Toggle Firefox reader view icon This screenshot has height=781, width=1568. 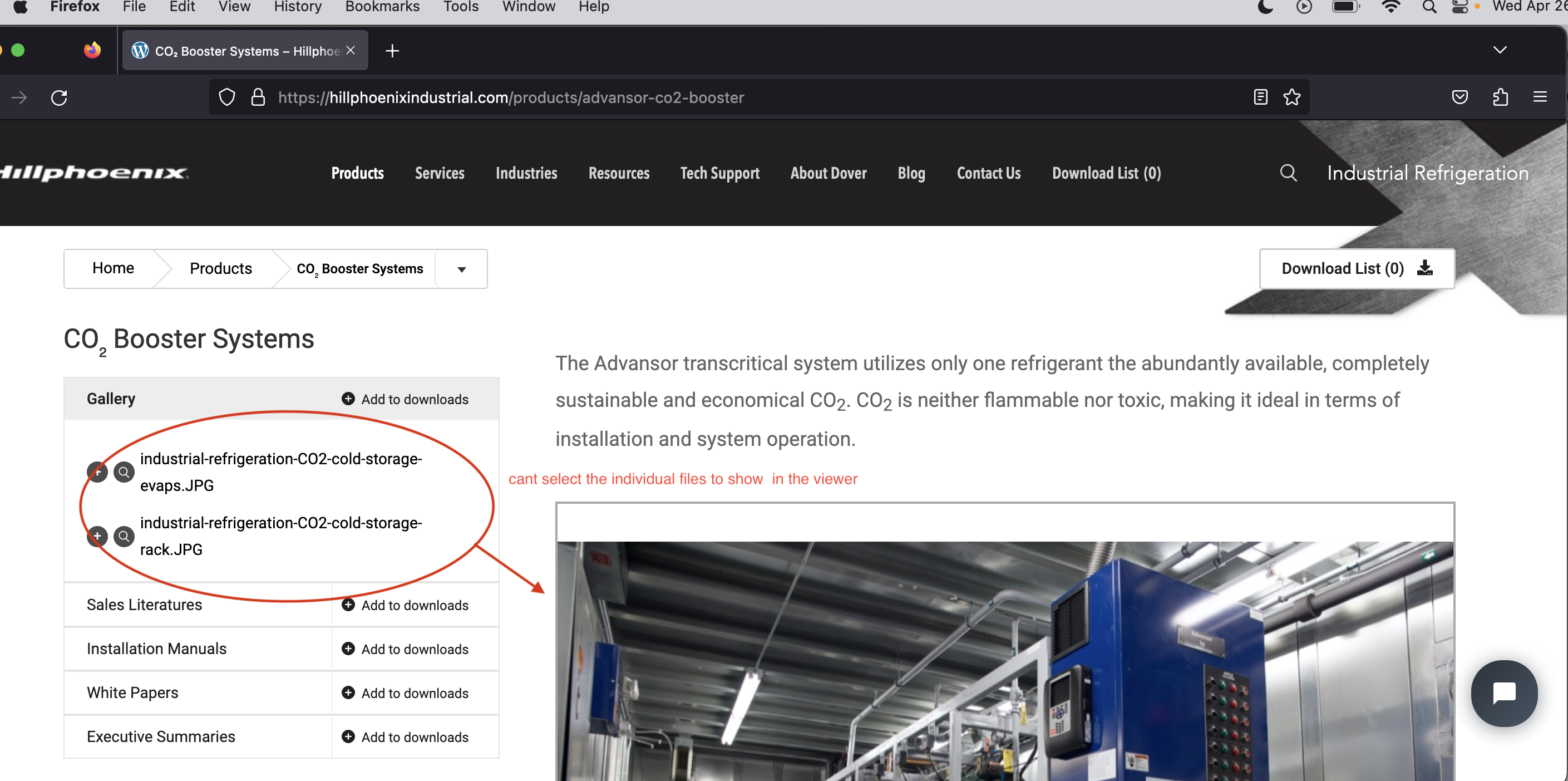[1260, 97]
